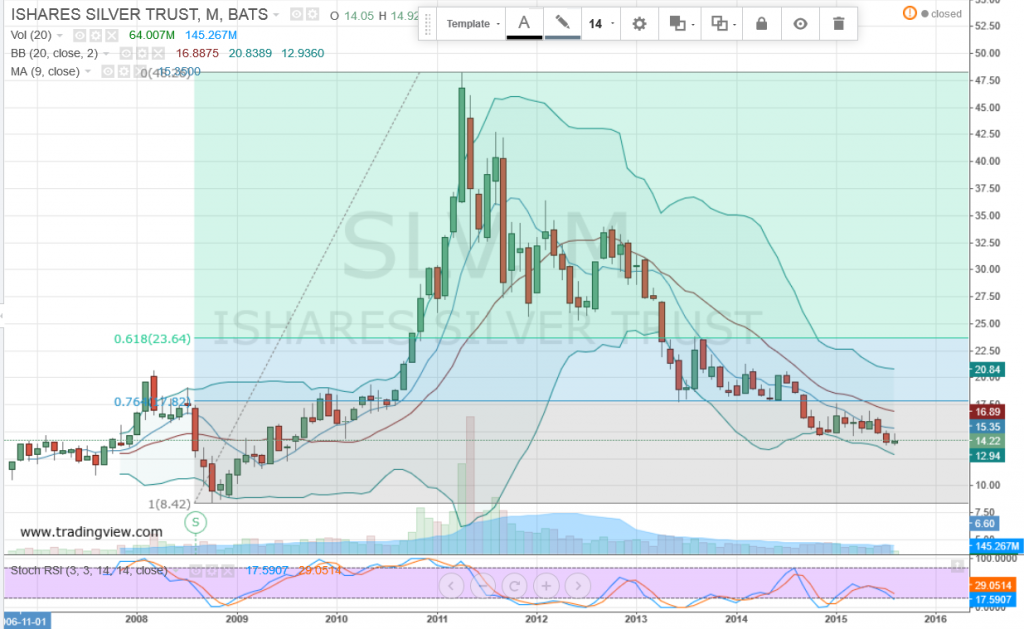Toggle drawing visibility eye in floating toolbar
The height and width of the screenshot is (629, 1024).
click(x=800, y=24)
